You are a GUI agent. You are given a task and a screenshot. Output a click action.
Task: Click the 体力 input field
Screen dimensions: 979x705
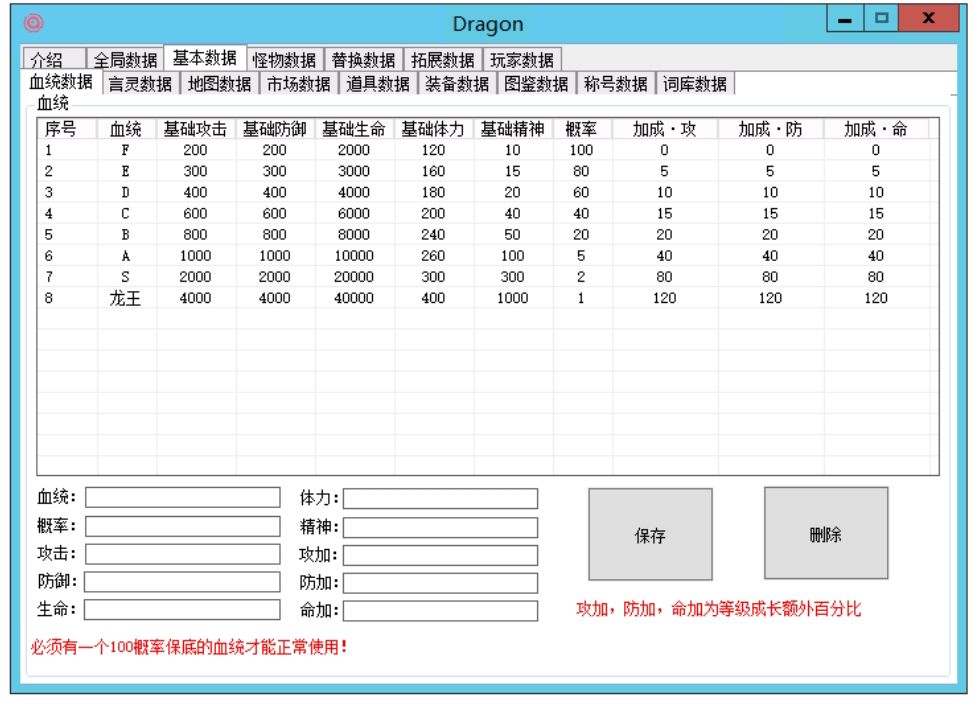(440, 499)
